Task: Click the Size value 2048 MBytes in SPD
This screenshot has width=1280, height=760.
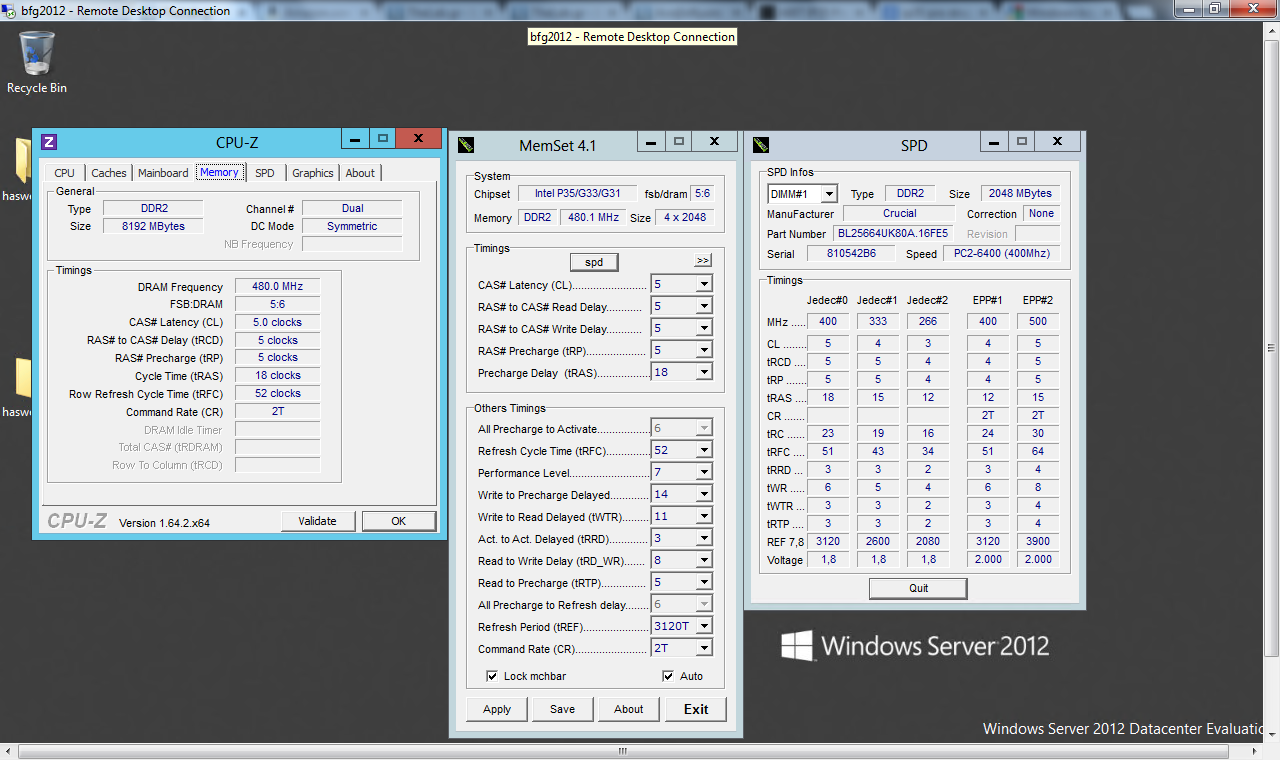Action: [x=1019, y=193]
